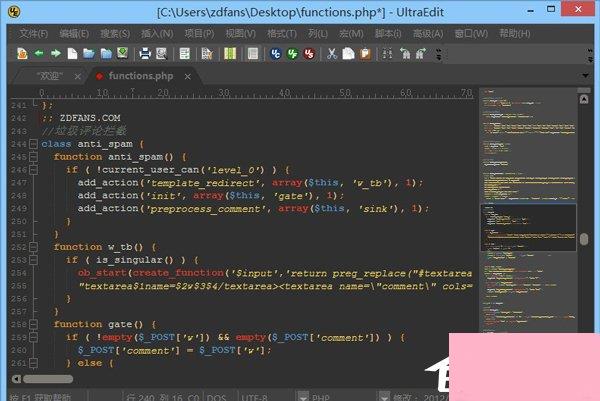Launch UltraFinder with the green UF icon
The height and width of the screenshot is (401, 600).
[293, 54]
